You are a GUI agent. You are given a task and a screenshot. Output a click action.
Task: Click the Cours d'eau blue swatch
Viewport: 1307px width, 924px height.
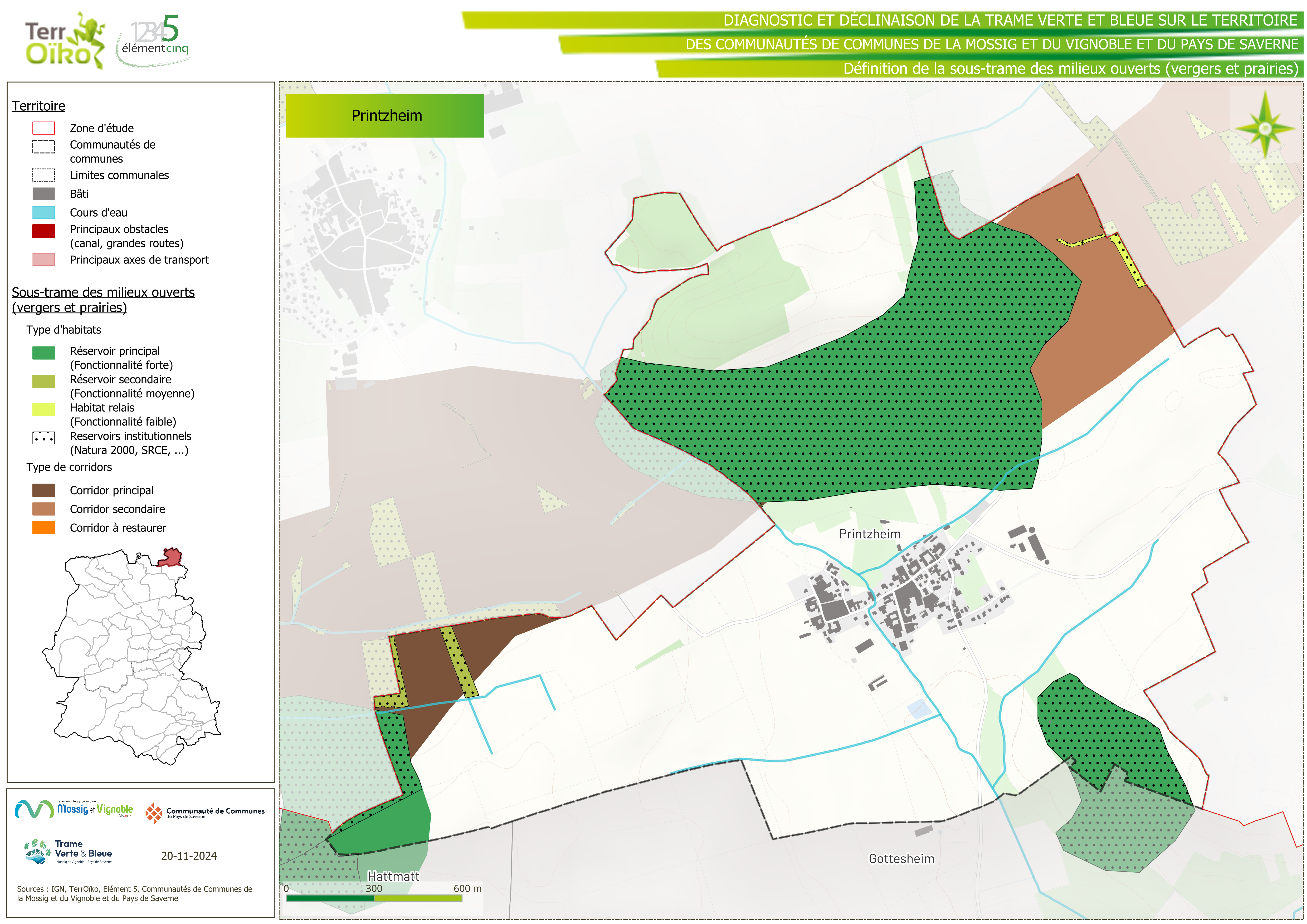(x=44, y=212)
